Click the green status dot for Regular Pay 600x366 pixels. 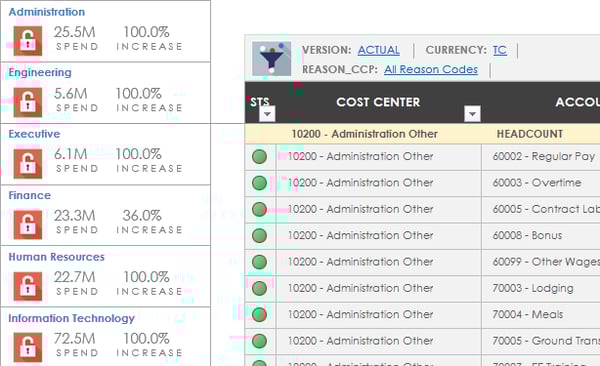click(259, 157)
